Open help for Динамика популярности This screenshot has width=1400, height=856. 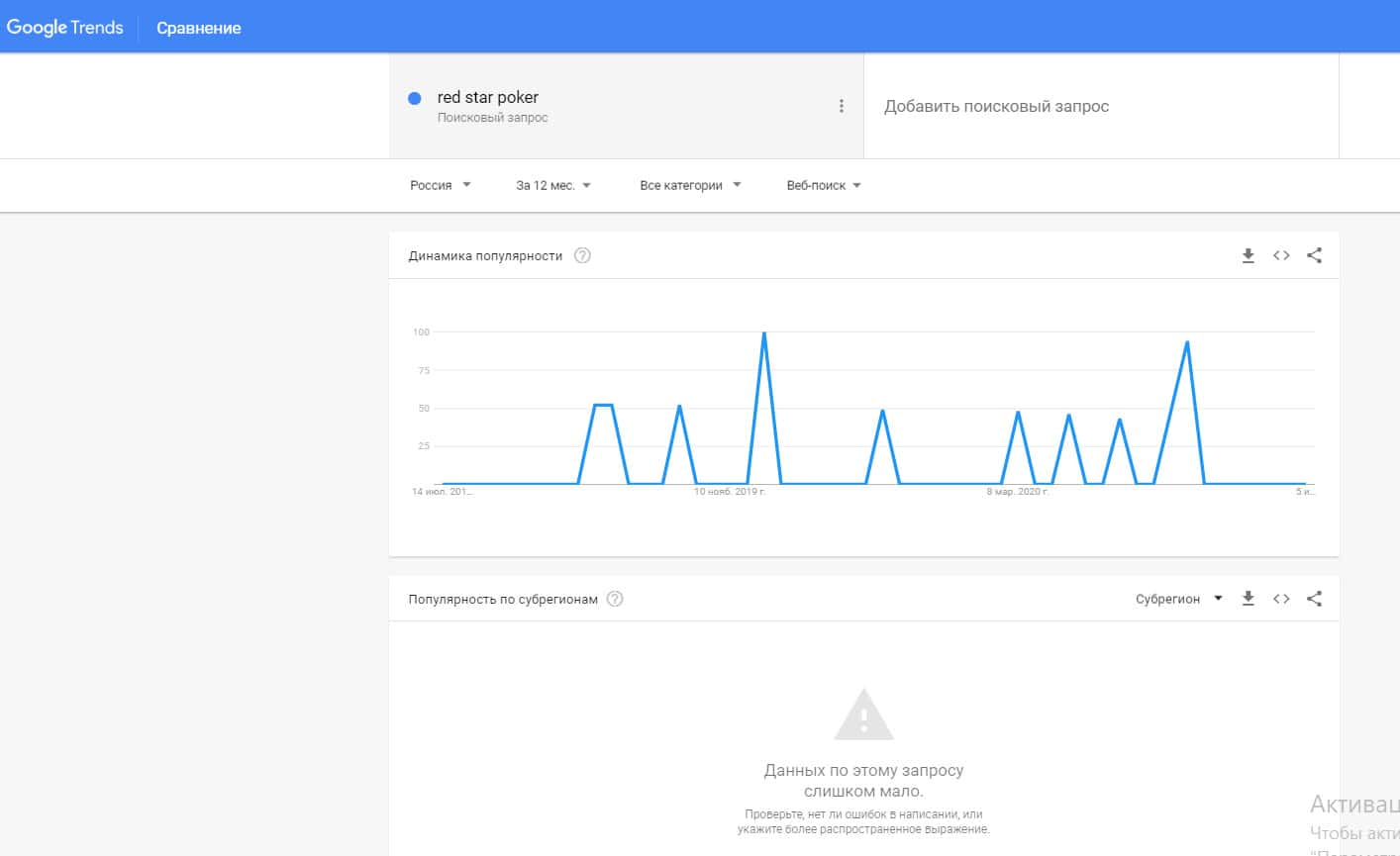coord(582,255)
